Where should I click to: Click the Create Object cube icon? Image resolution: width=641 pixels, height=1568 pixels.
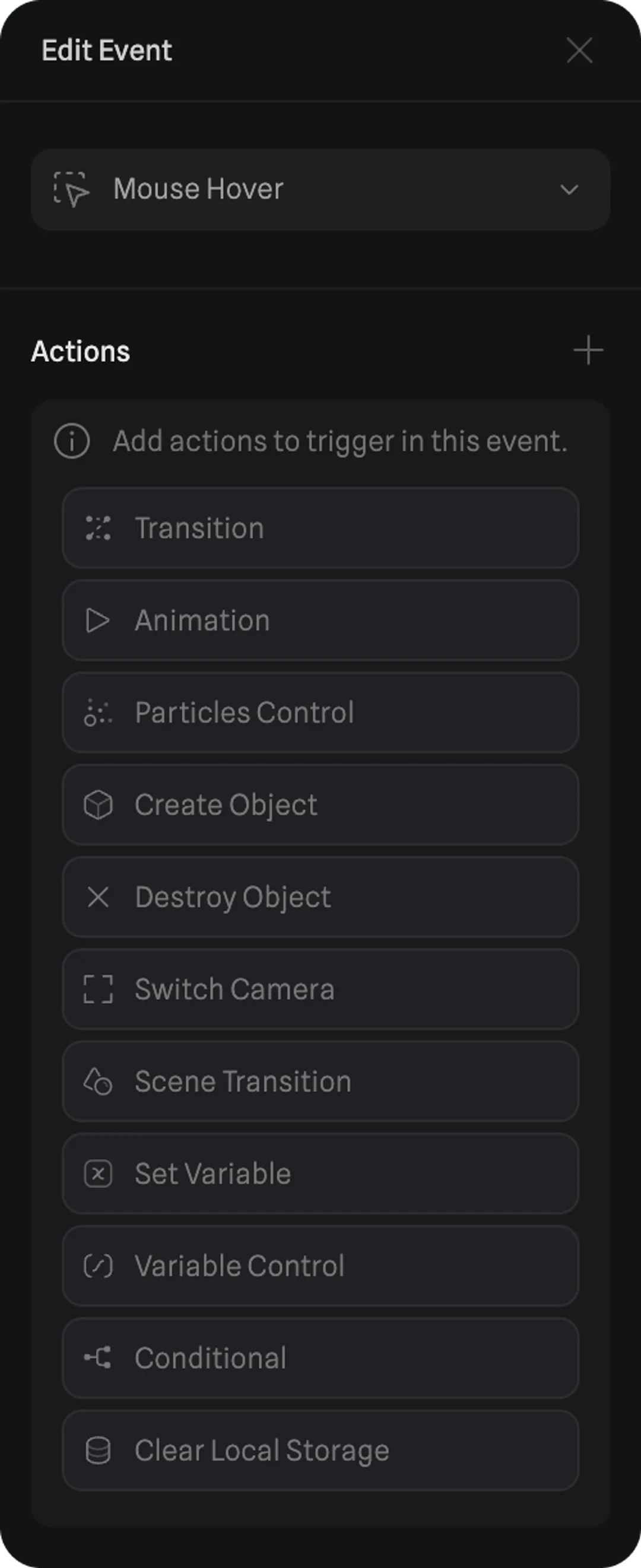(x=98, y=805)
